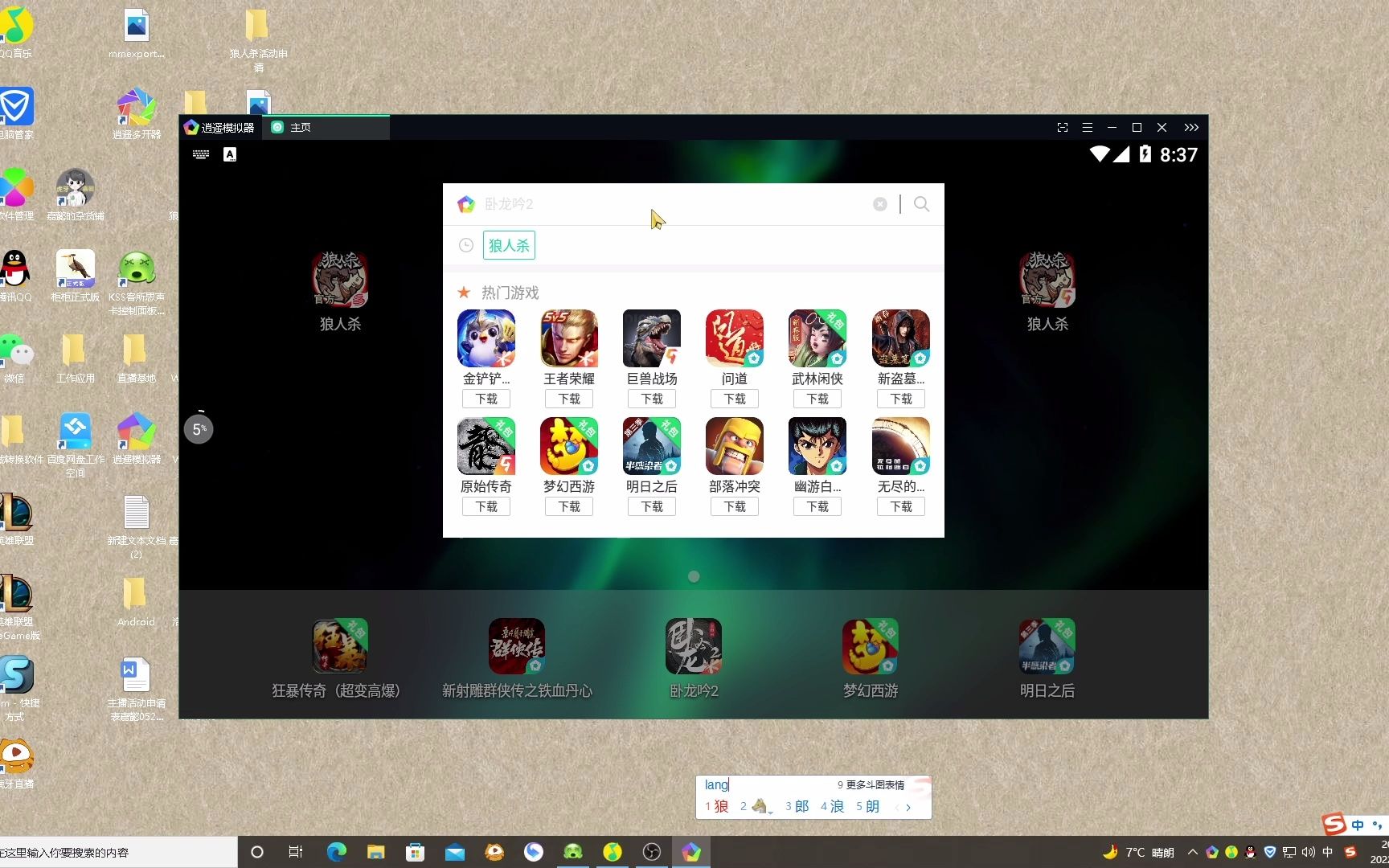Download 武林闲侠 with its 下载 button

coord(817,399)
